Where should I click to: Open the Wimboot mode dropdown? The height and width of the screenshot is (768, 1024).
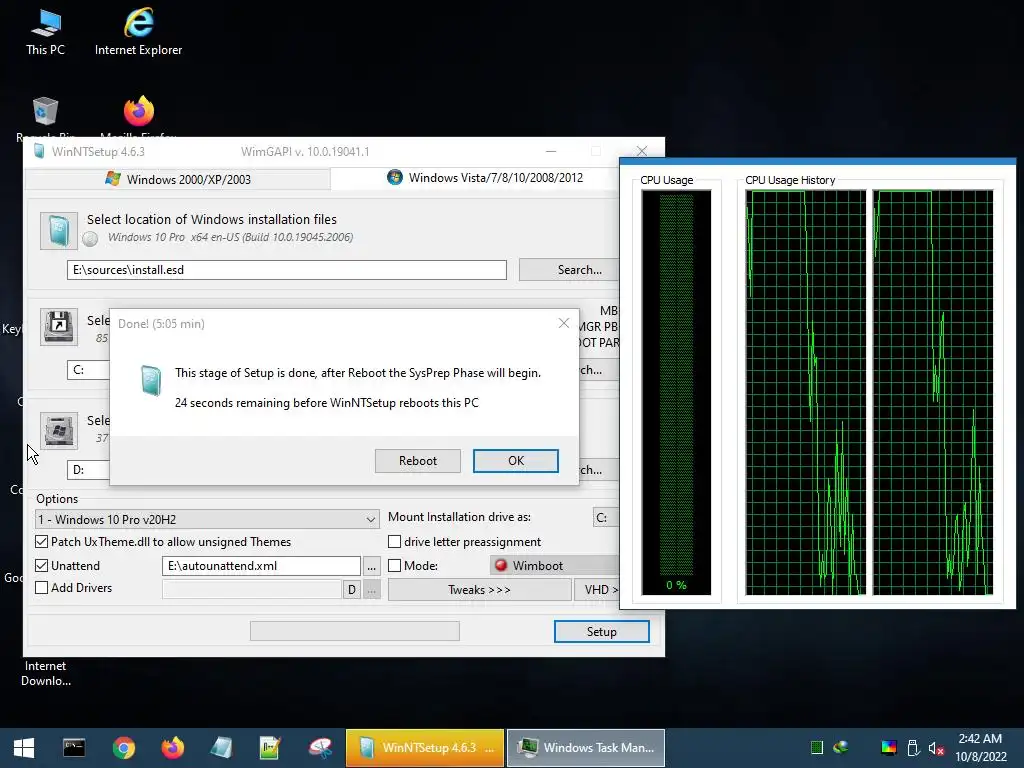coord(554,566)
